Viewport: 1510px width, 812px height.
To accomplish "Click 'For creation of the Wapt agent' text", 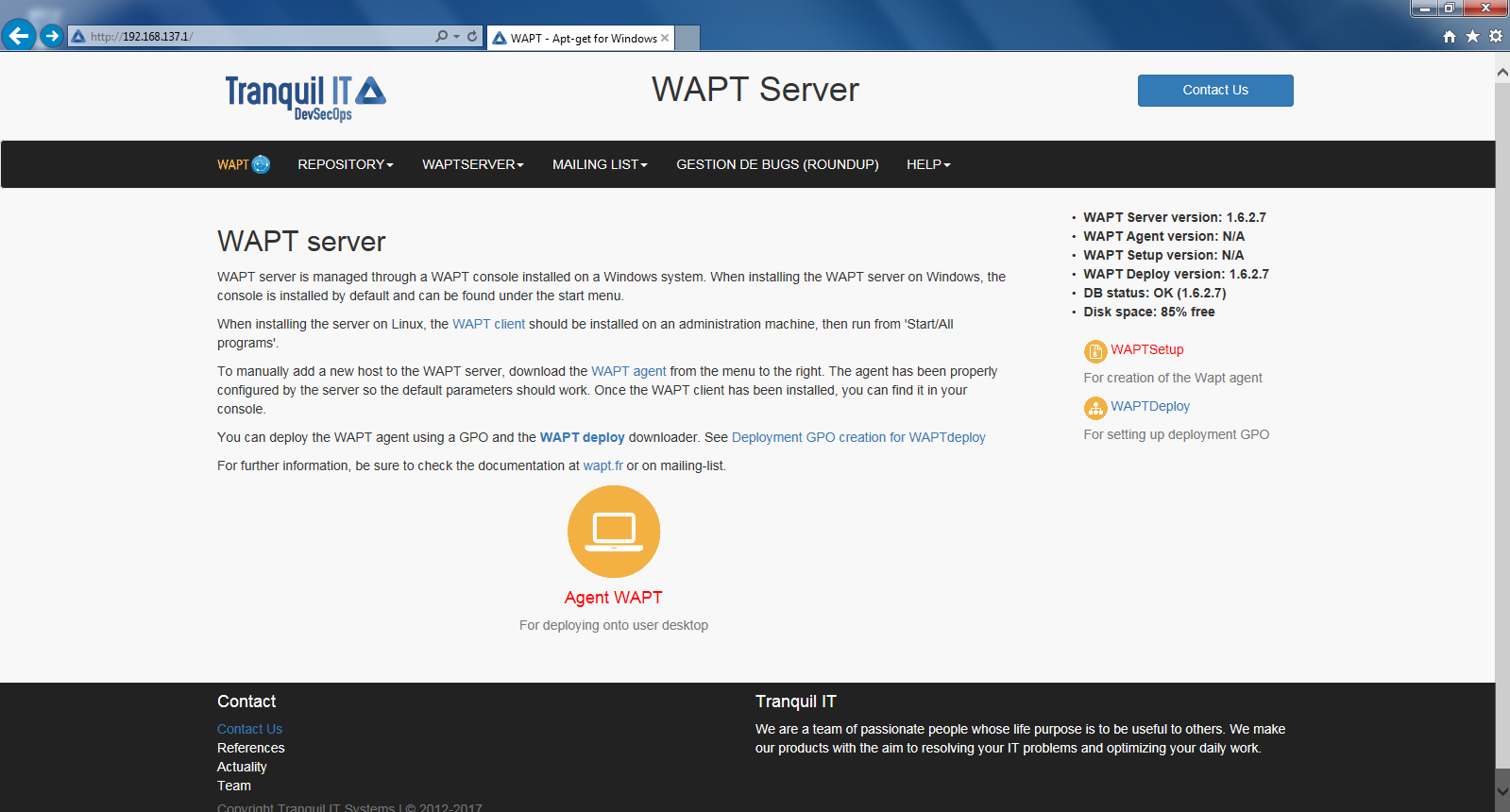I will pos(1173,378).
